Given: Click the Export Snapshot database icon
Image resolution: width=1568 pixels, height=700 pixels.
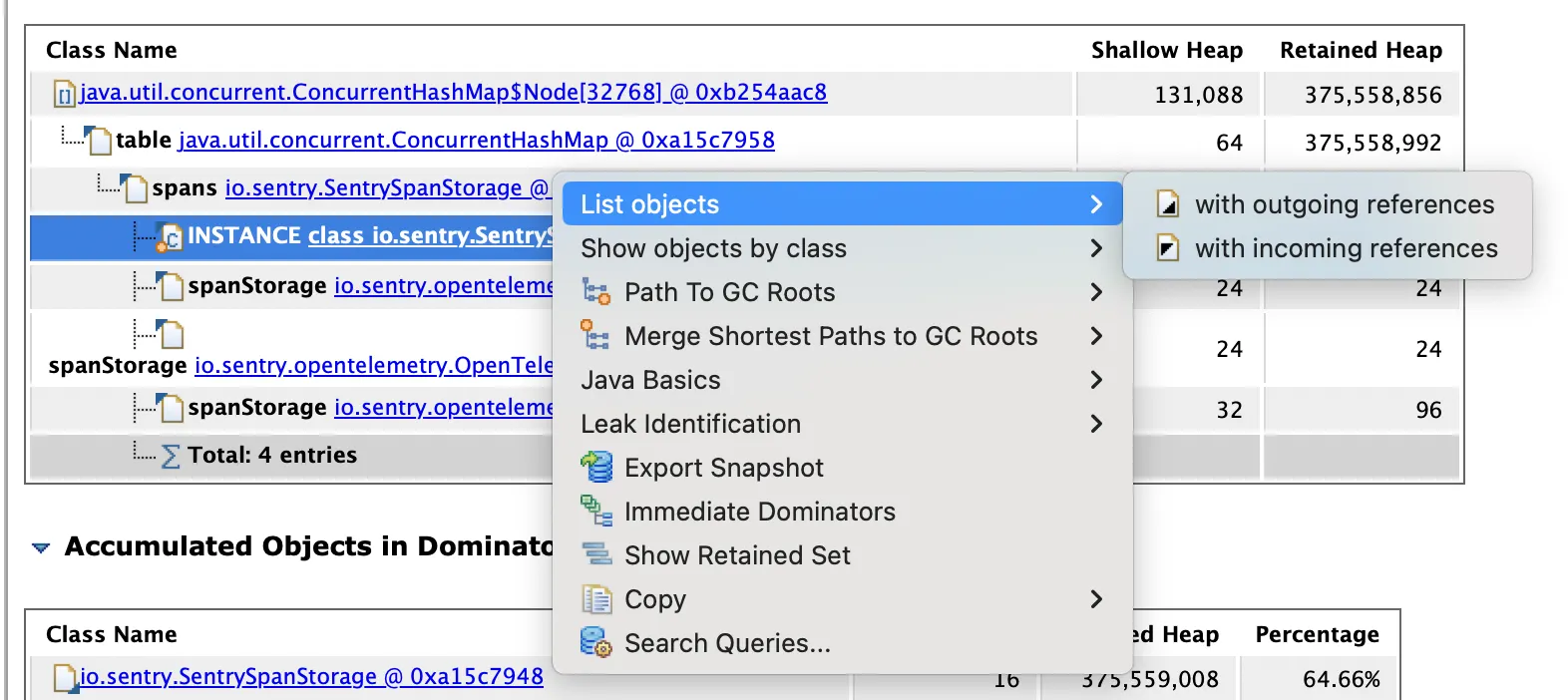Looking at the screenshot, I should tap(596, 467).
